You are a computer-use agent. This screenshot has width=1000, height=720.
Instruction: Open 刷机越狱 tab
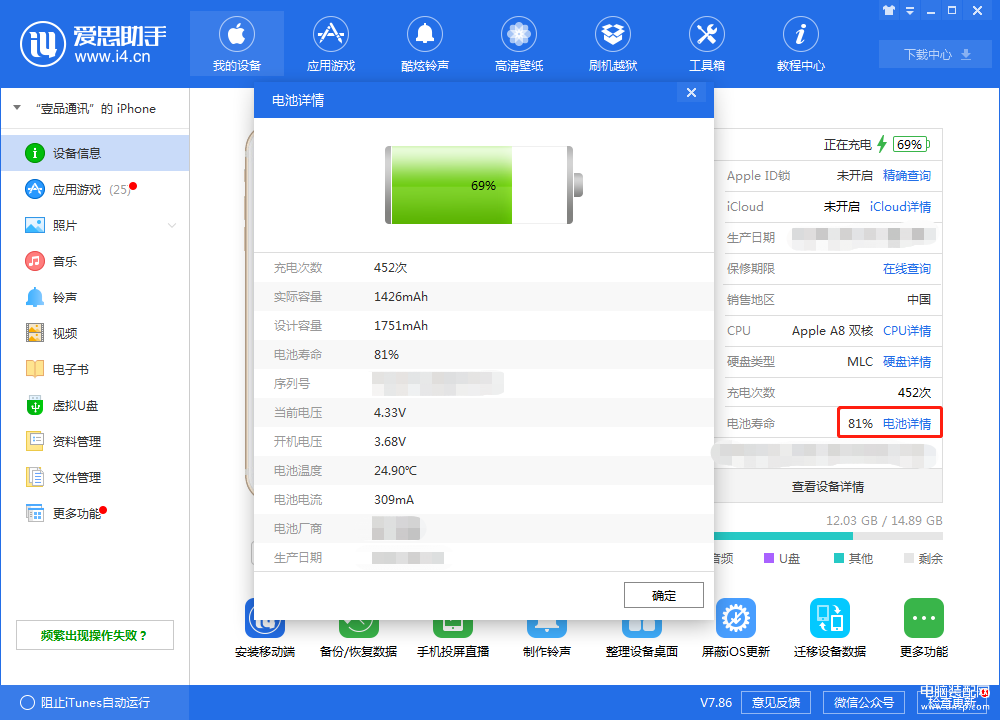click(613, 44)
